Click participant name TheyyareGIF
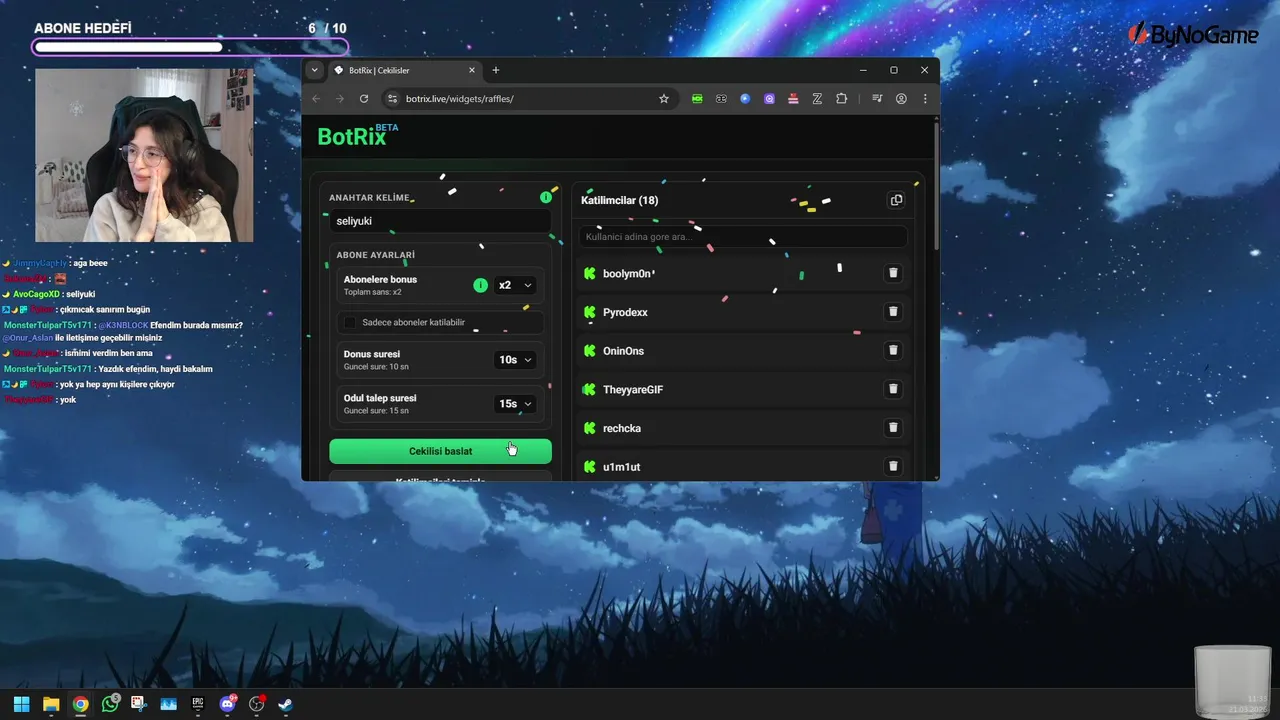1280x720 pixels. 633,389
